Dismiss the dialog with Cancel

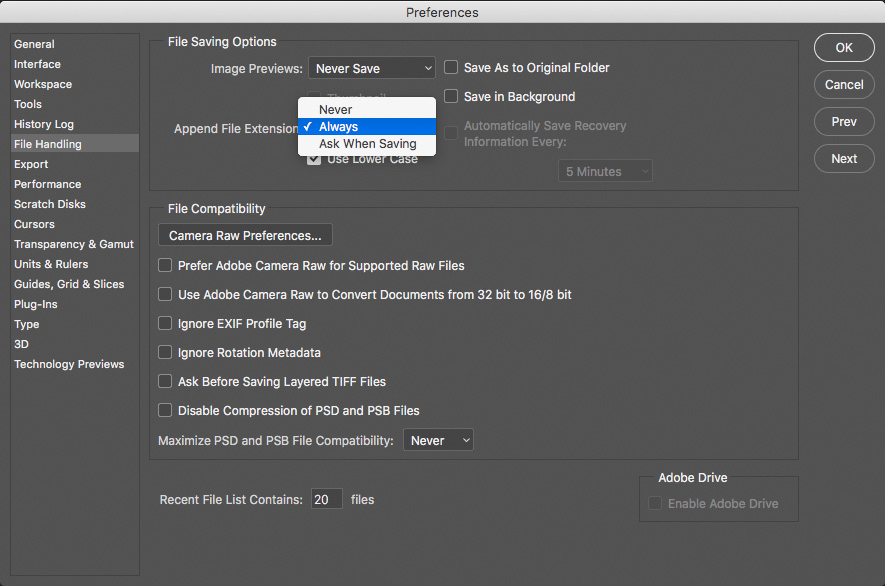842,84
